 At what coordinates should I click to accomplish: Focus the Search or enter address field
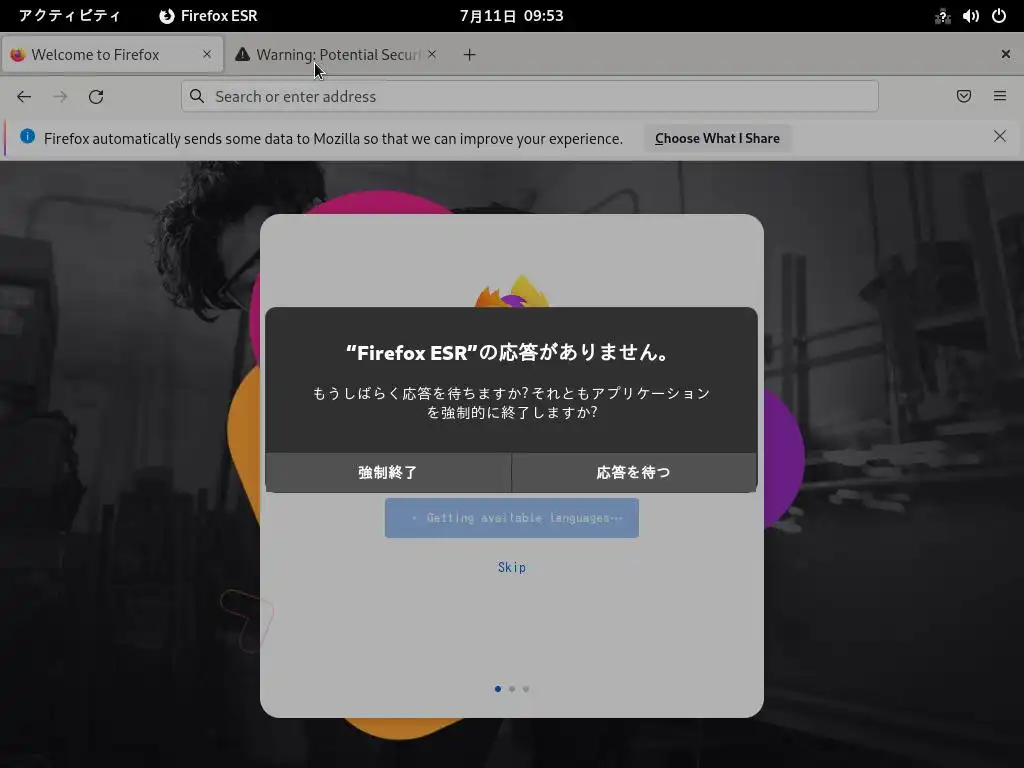click(530, 97)
